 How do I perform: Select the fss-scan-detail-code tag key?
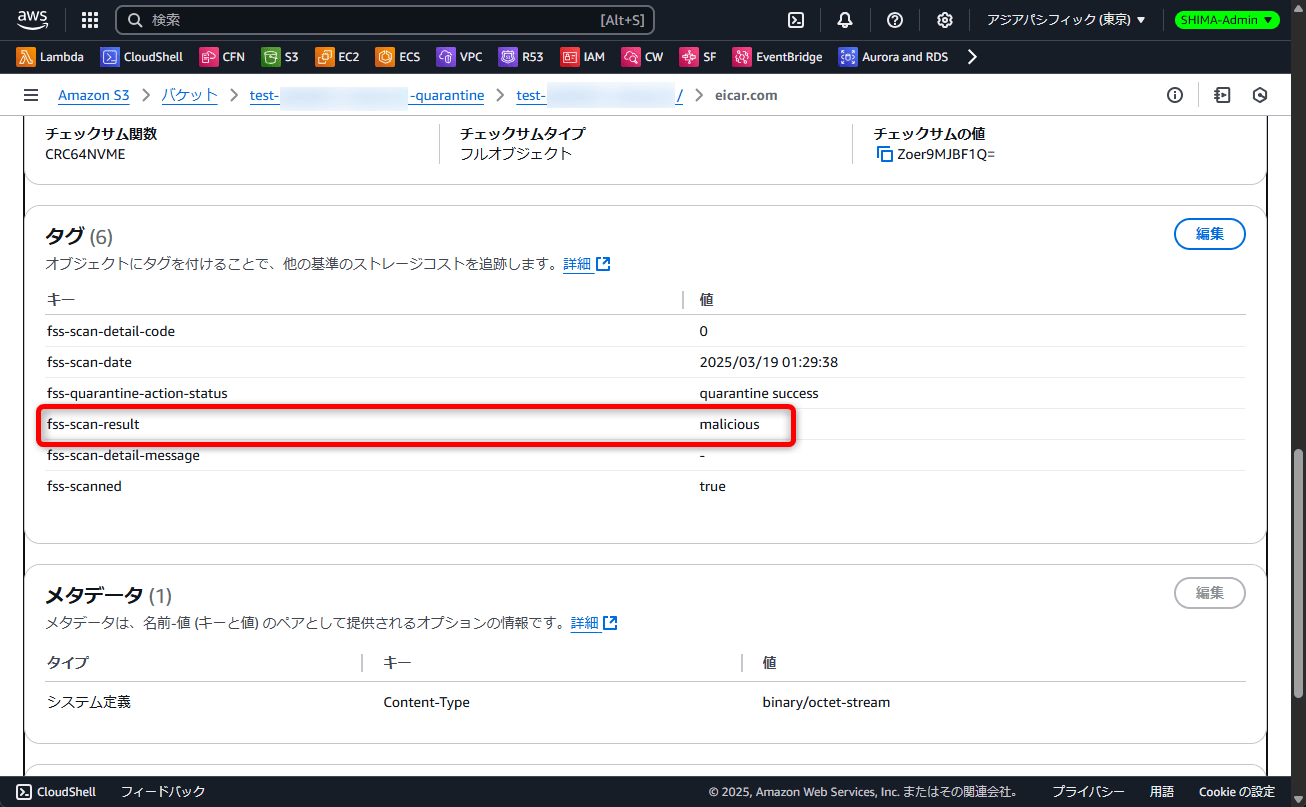[111, 331]
